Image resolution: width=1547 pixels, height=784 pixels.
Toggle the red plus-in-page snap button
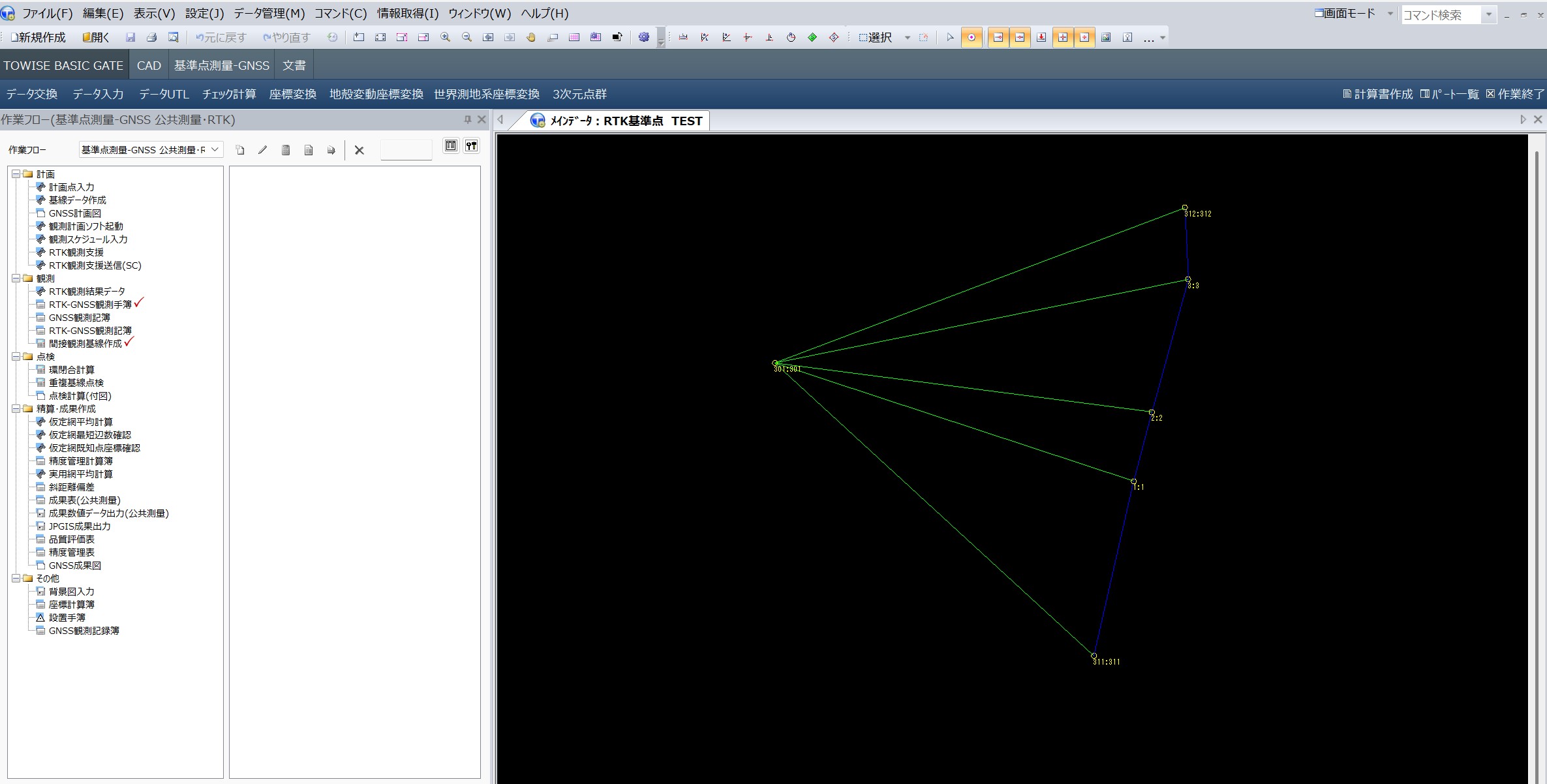click(1084, 38)
